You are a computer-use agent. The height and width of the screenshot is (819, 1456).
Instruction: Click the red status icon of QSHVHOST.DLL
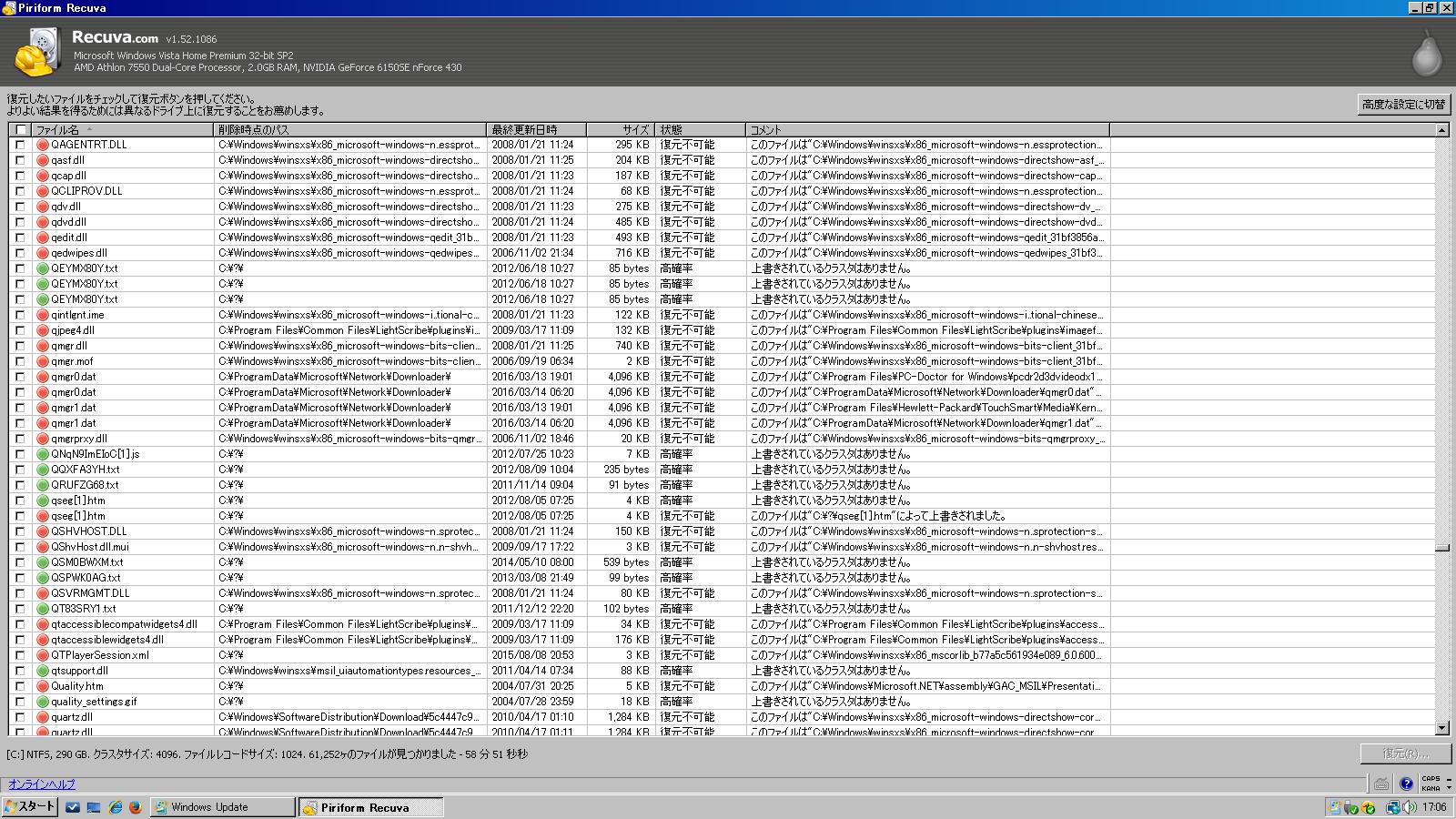(43, 531)
